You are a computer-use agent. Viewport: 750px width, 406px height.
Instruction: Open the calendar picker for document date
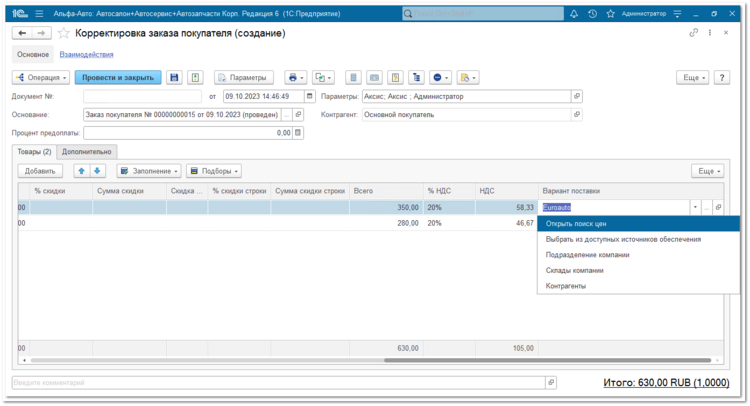pyautogui.click(x=309, y=96)
